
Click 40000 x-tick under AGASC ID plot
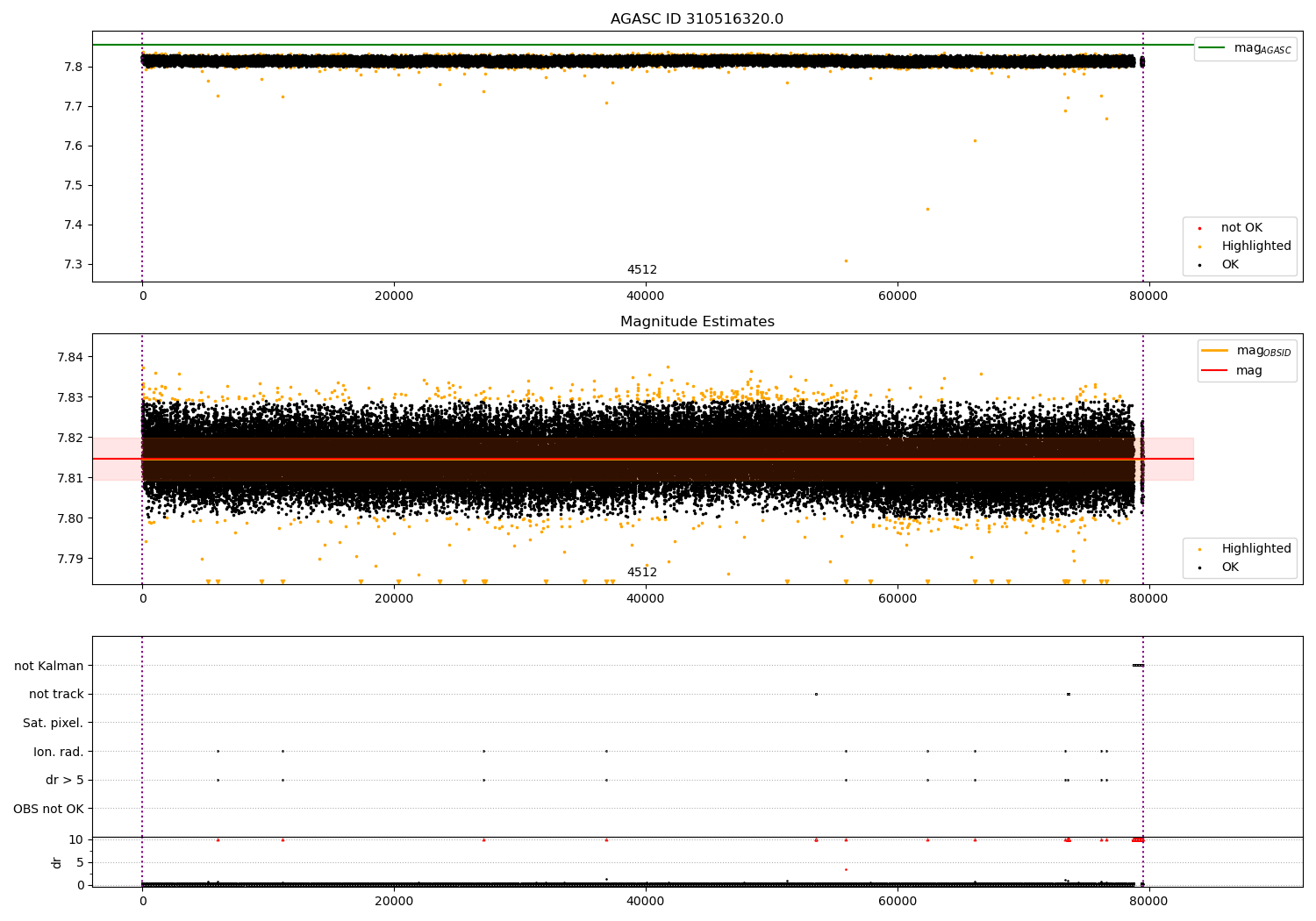click(x=646, y=296)
